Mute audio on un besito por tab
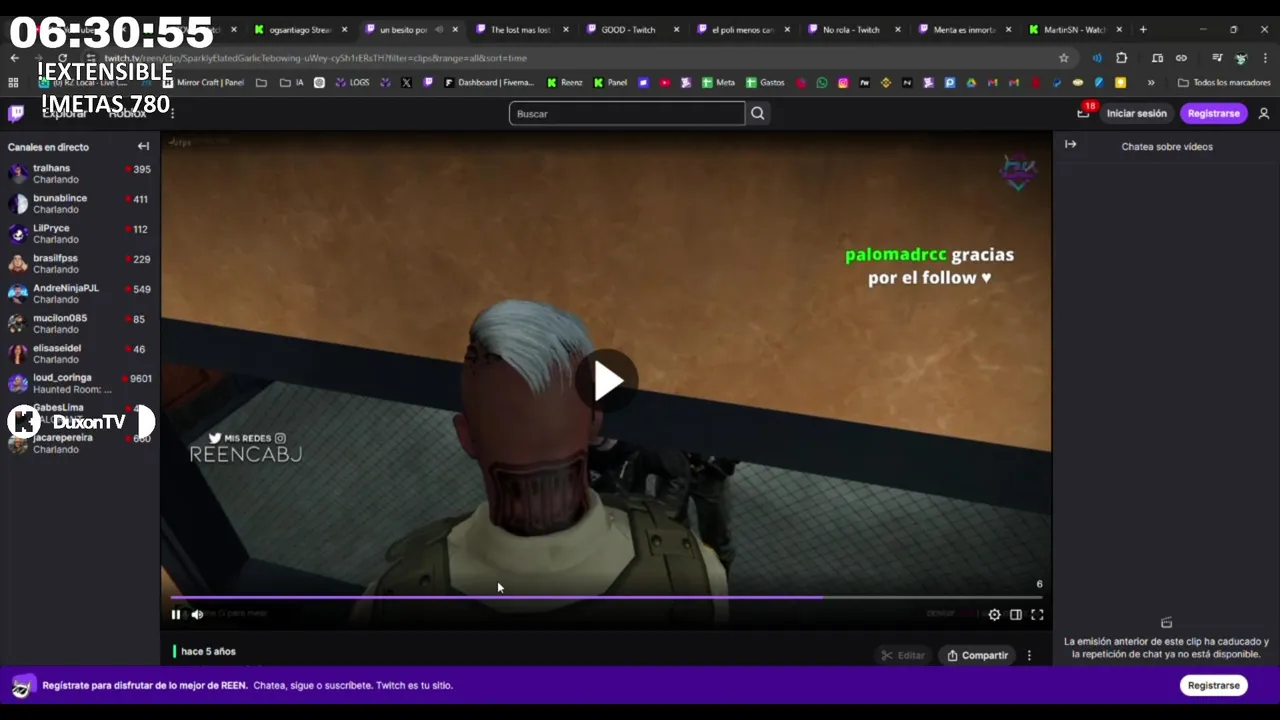1280x720 pixels. (439, 30)
